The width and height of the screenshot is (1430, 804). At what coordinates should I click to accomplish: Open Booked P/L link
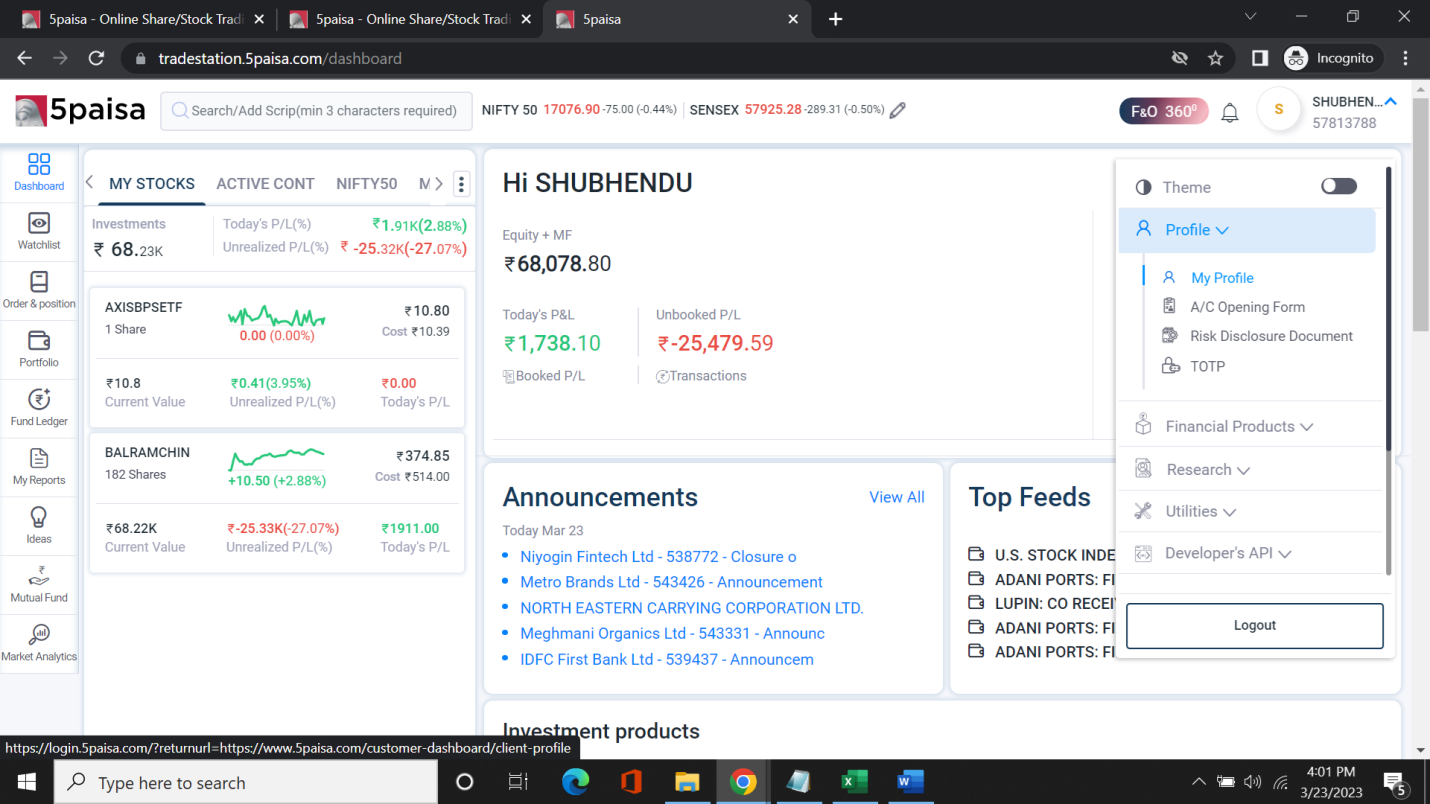tap(544, 376)
